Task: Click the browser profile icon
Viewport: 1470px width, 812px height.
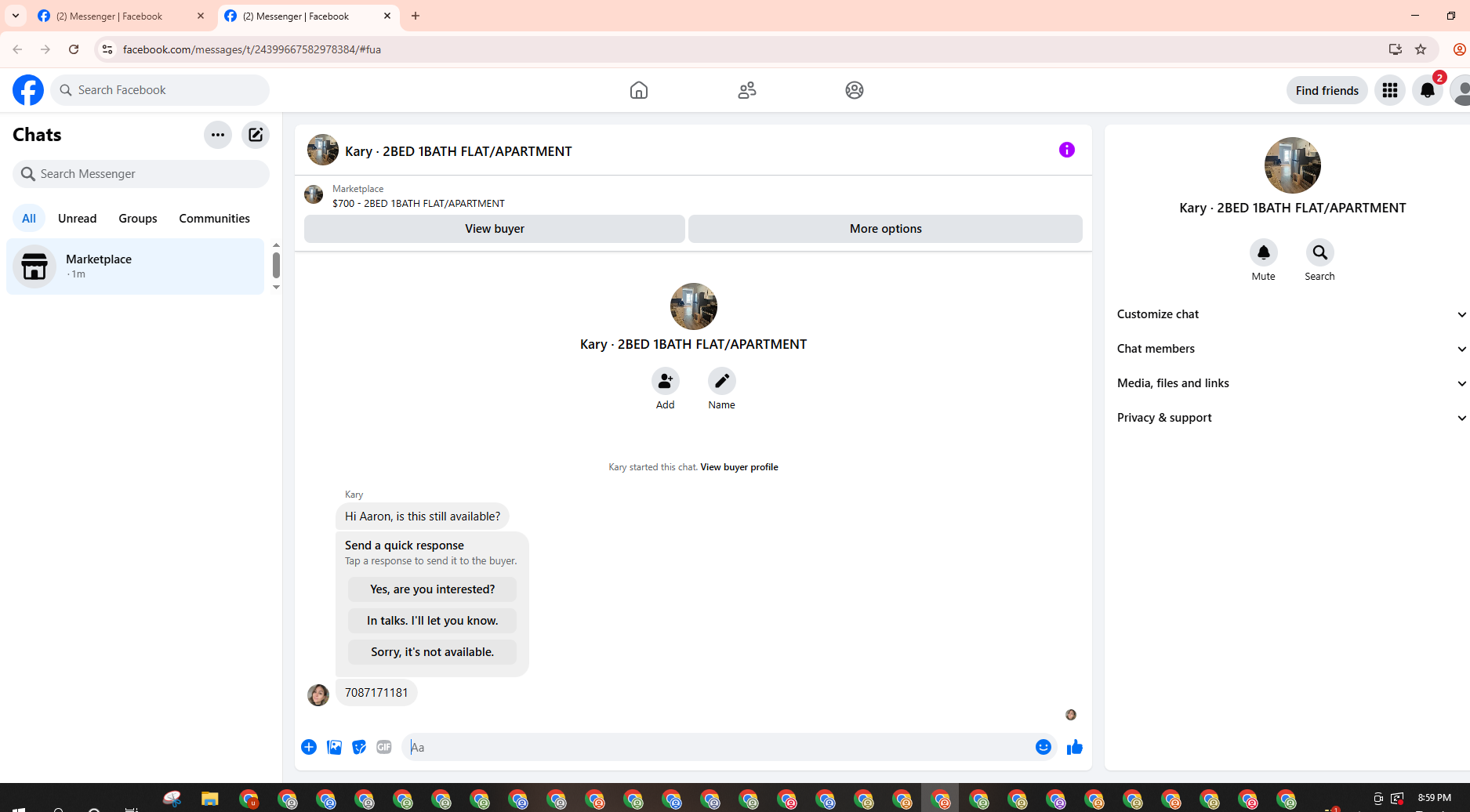Action: [x=1460, y=49]
